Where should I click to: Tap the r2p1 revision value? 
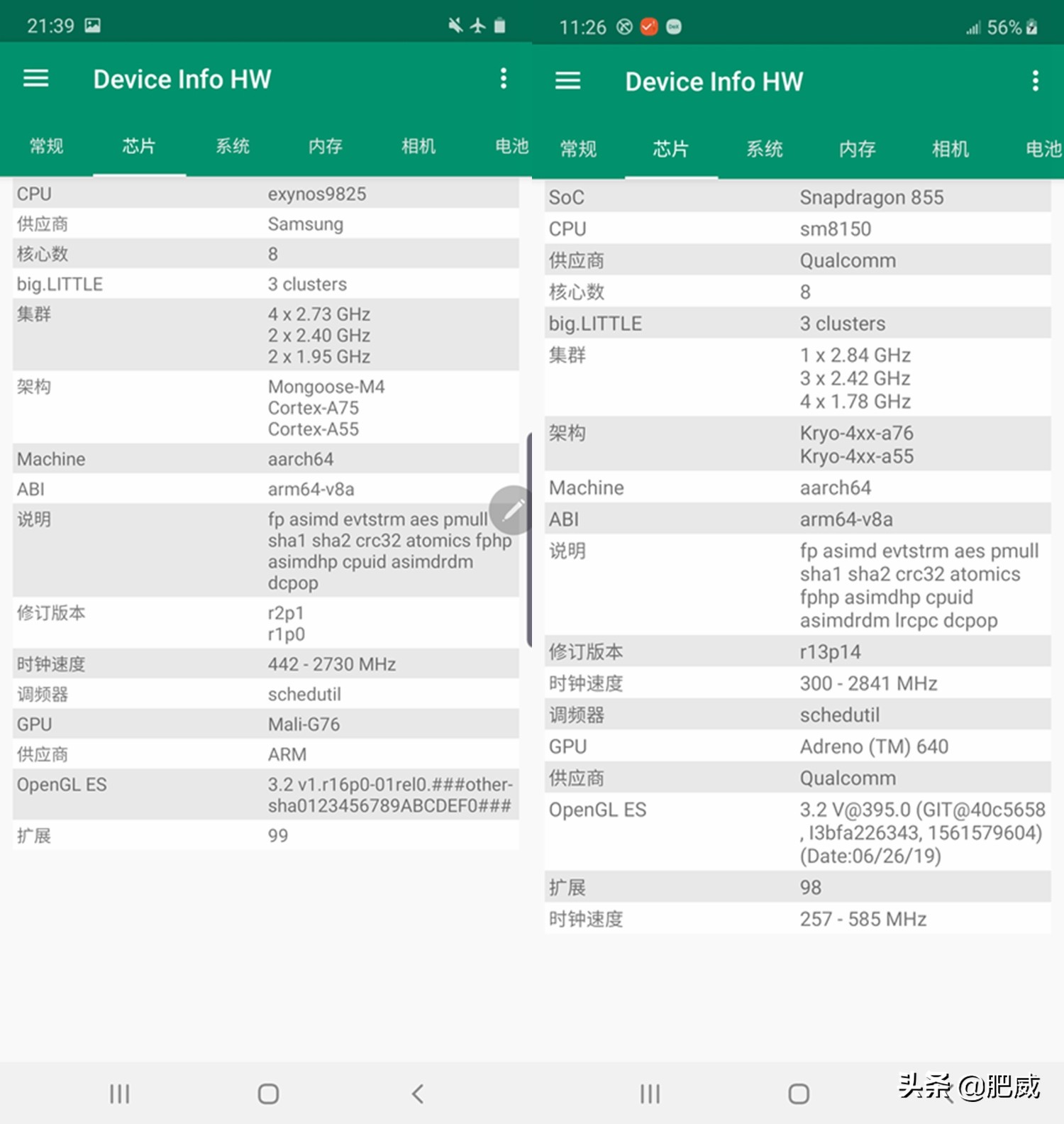tap(286, 613)
